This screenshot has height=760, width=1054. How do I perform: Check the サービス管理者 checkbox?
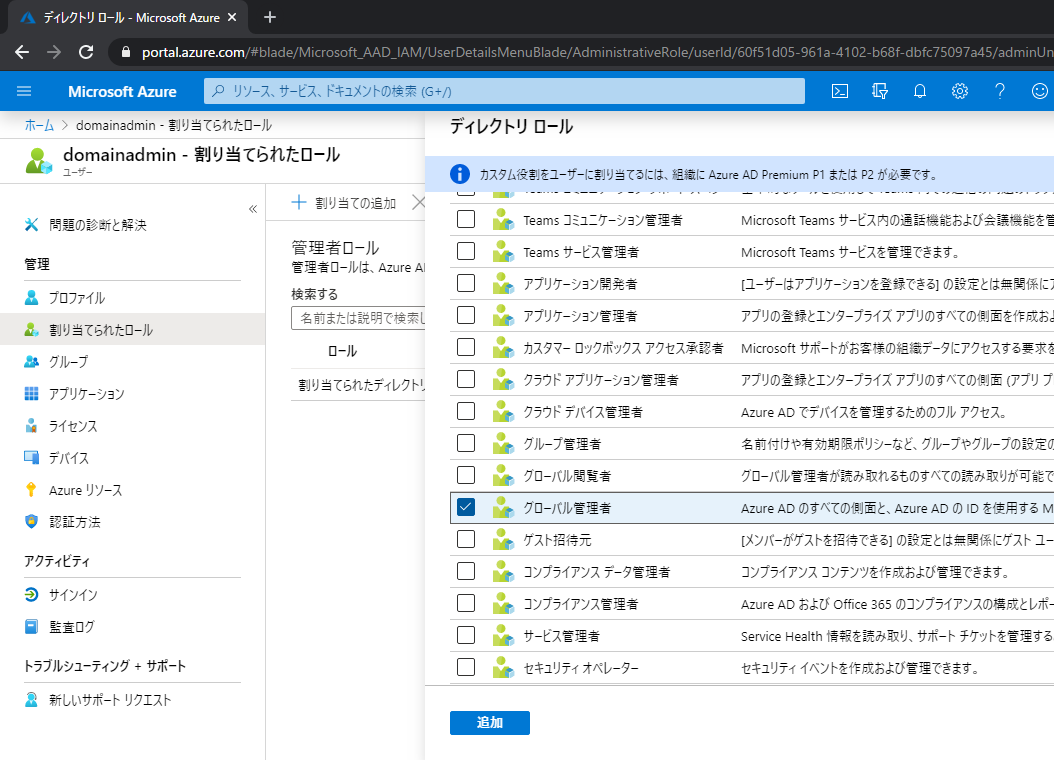tap(466, 635)
